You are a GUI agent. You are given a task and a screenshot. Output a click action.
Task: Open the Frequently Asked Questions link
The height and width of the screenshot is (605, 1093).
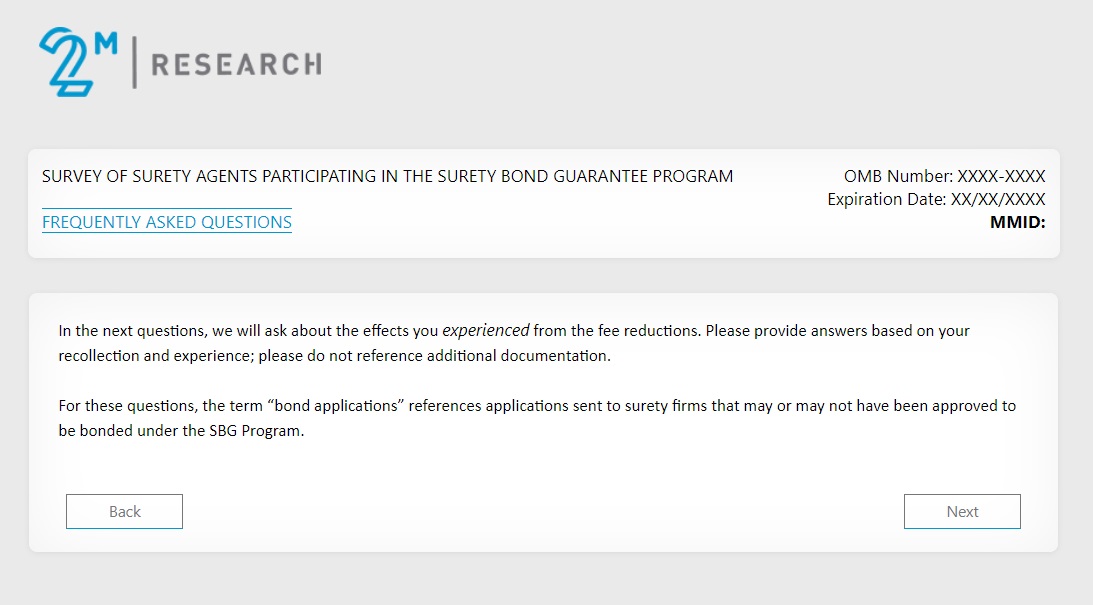point(167,222)
